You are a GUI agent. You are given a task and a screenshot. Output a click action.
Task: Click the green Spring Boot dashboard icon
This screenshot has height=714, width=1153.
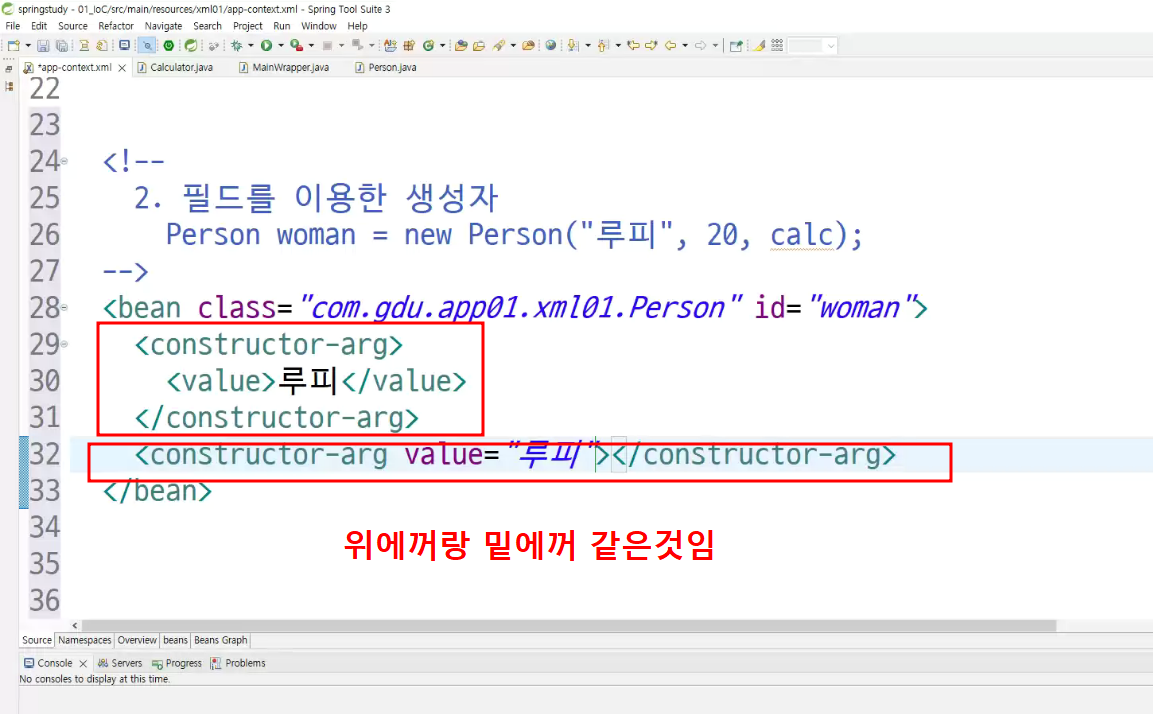(168, 46)
